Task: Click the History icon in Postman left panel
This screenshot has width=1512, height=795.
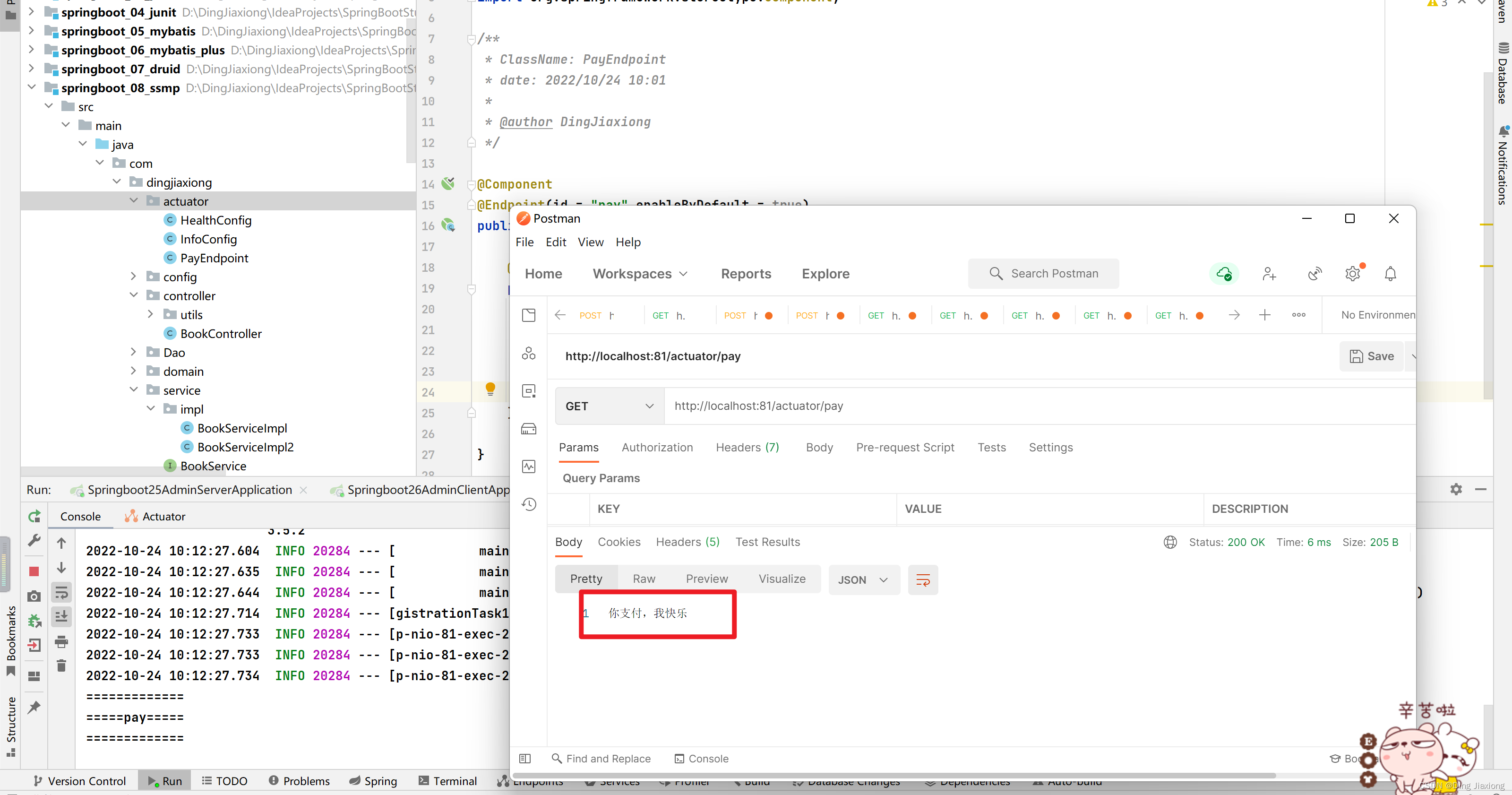Action: point(529,503)
